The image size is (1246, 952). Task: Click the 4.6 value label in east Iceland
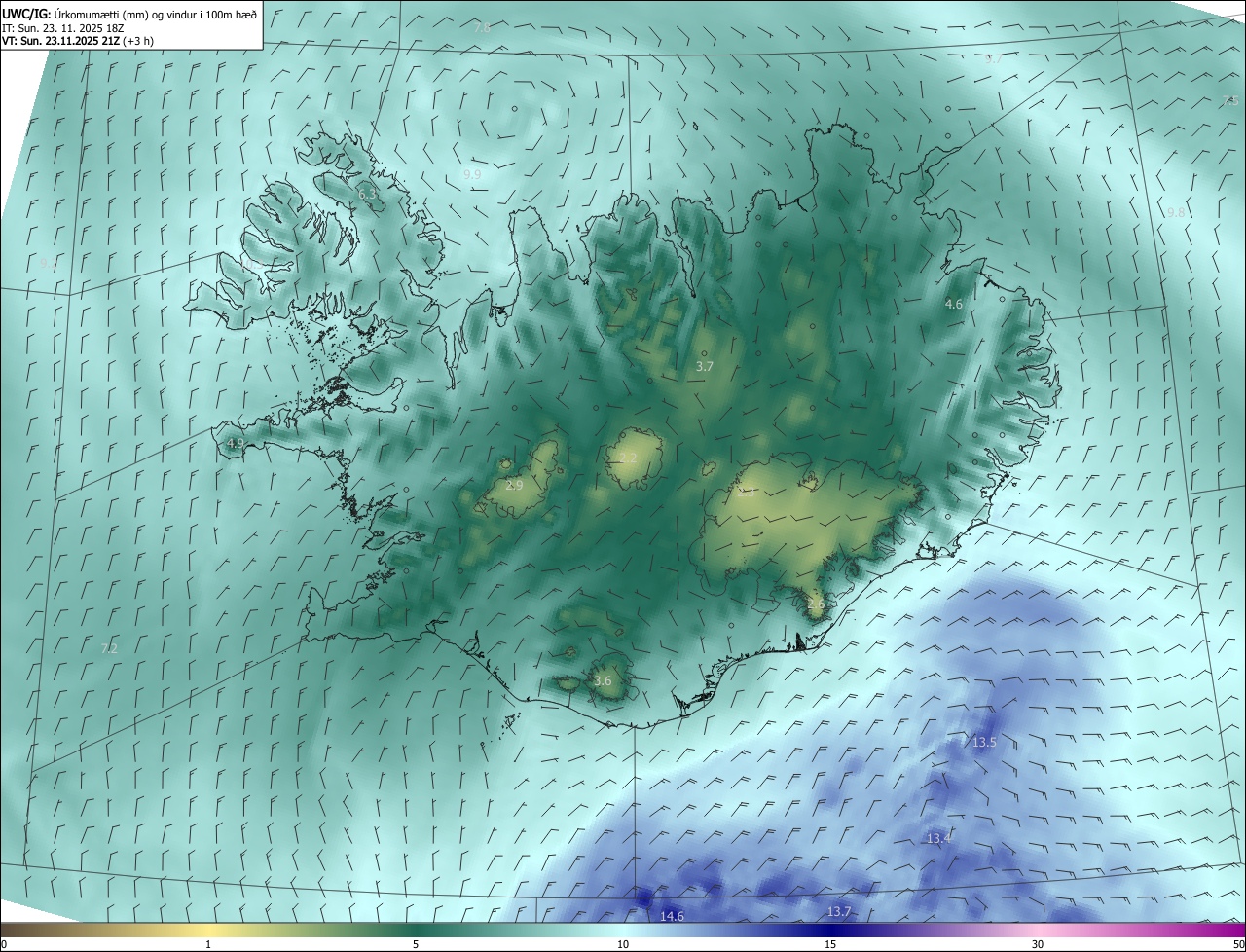tap(954, 305)
